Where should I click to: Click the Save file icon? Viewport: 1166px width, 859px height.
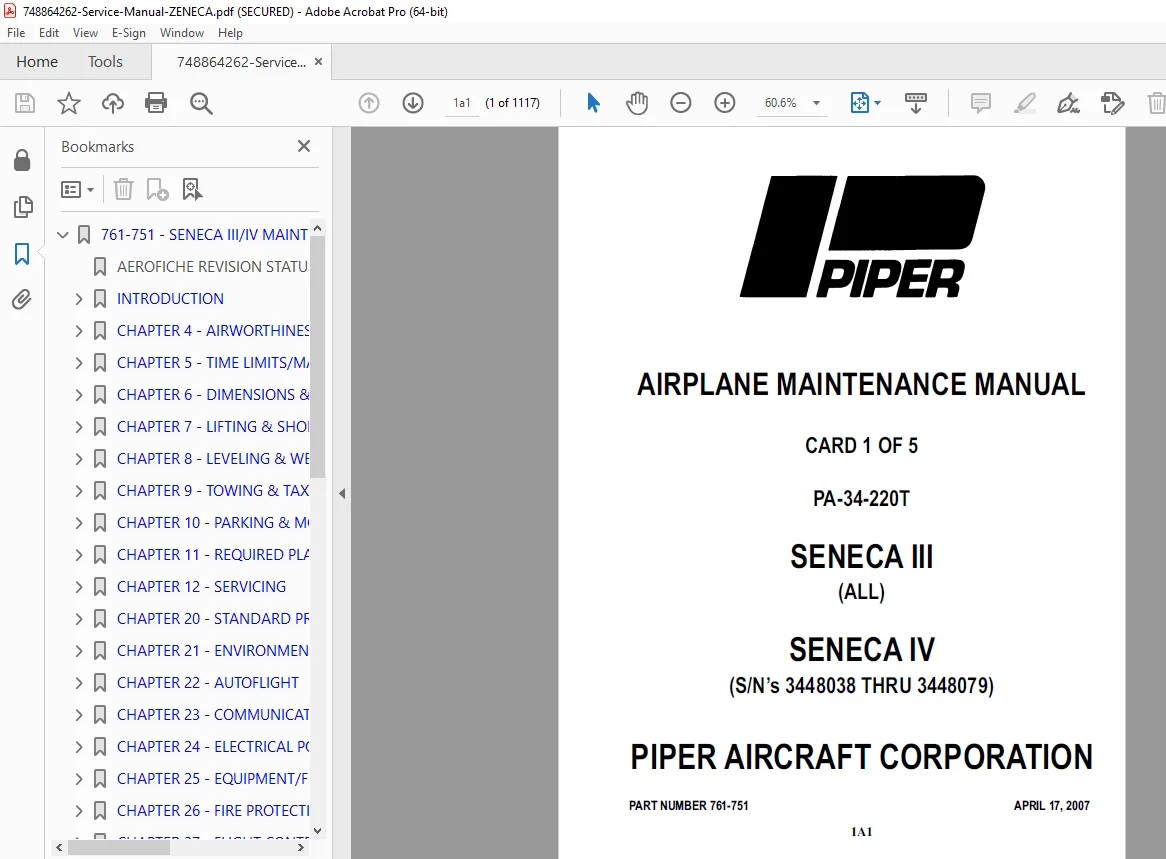[25, 103]
